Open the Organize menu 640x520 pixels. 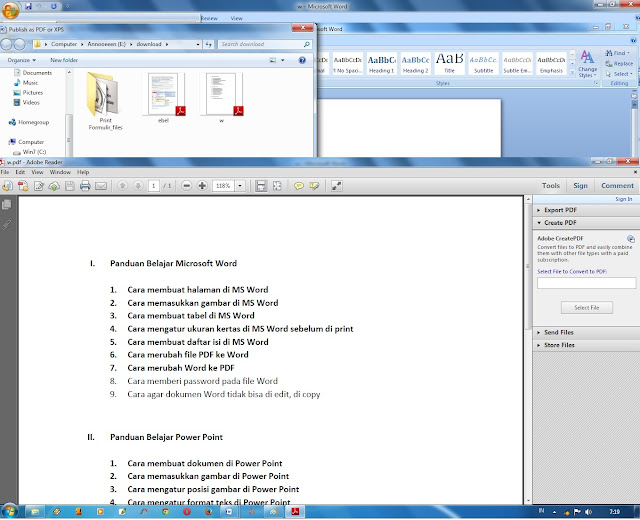click(21, 60)
